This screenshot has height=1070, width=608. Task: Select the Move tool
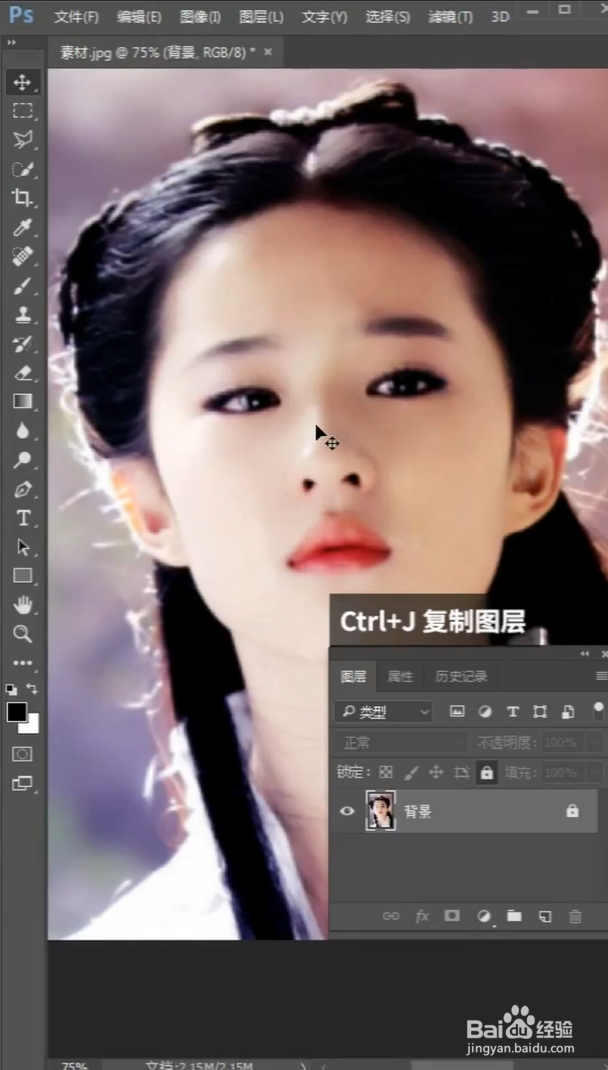(23, 83)
